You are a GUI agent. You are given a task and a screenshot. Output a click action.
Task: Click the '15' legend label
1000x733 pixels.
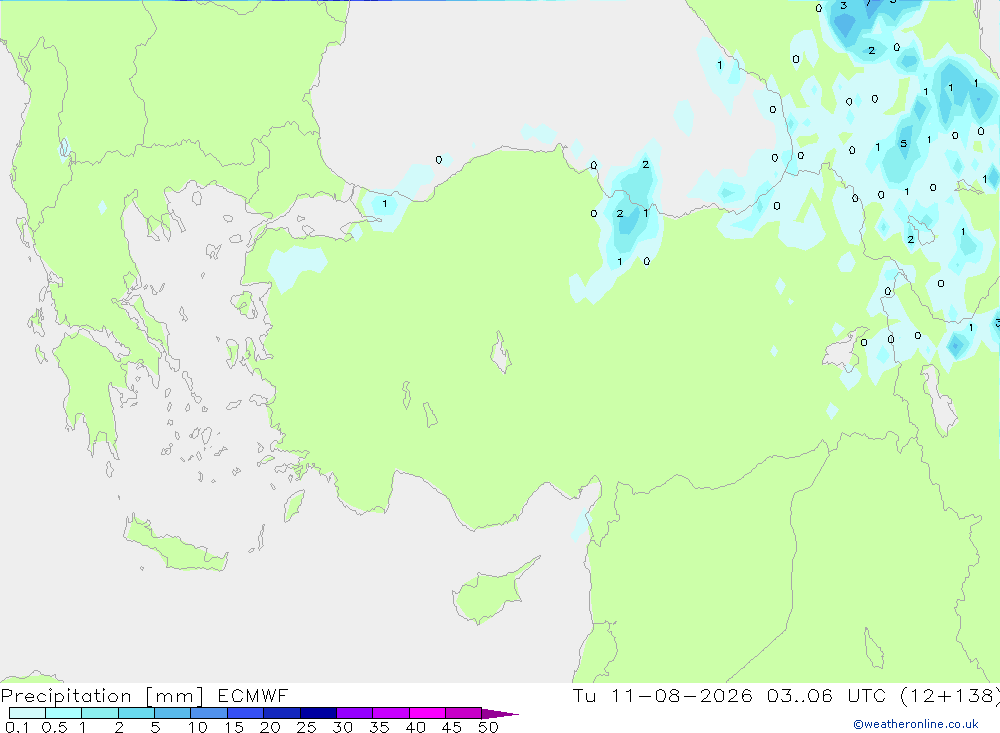click(x=234, y=727)
